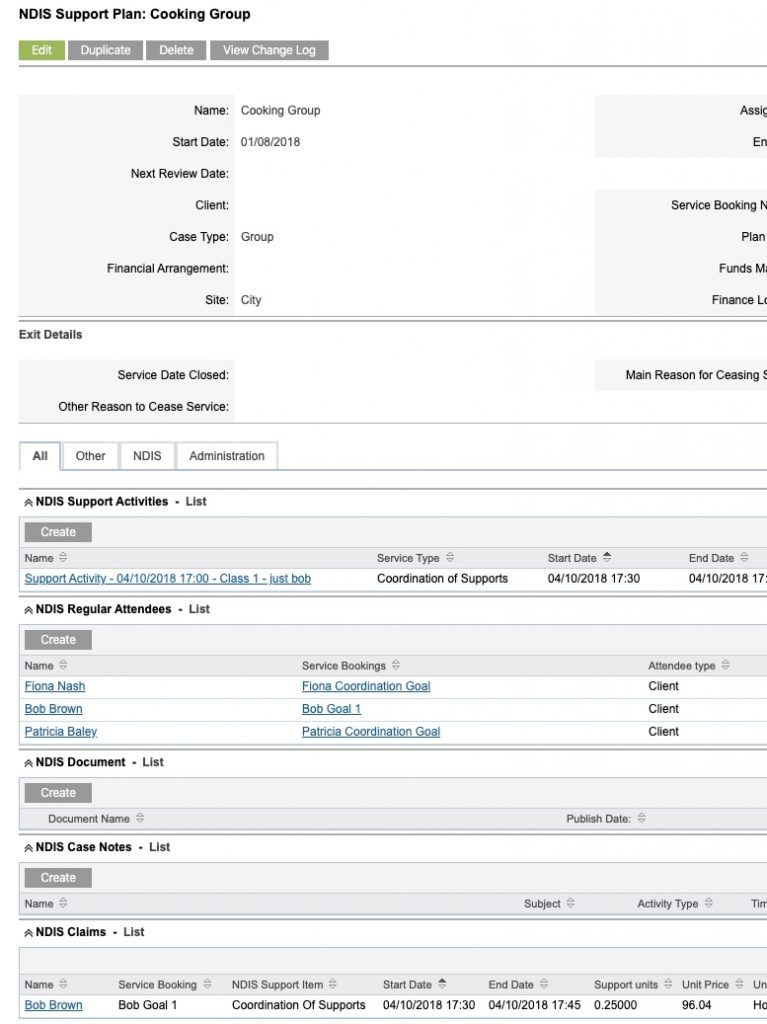Sort Support Activities by Service Type

tap(450, 558)
